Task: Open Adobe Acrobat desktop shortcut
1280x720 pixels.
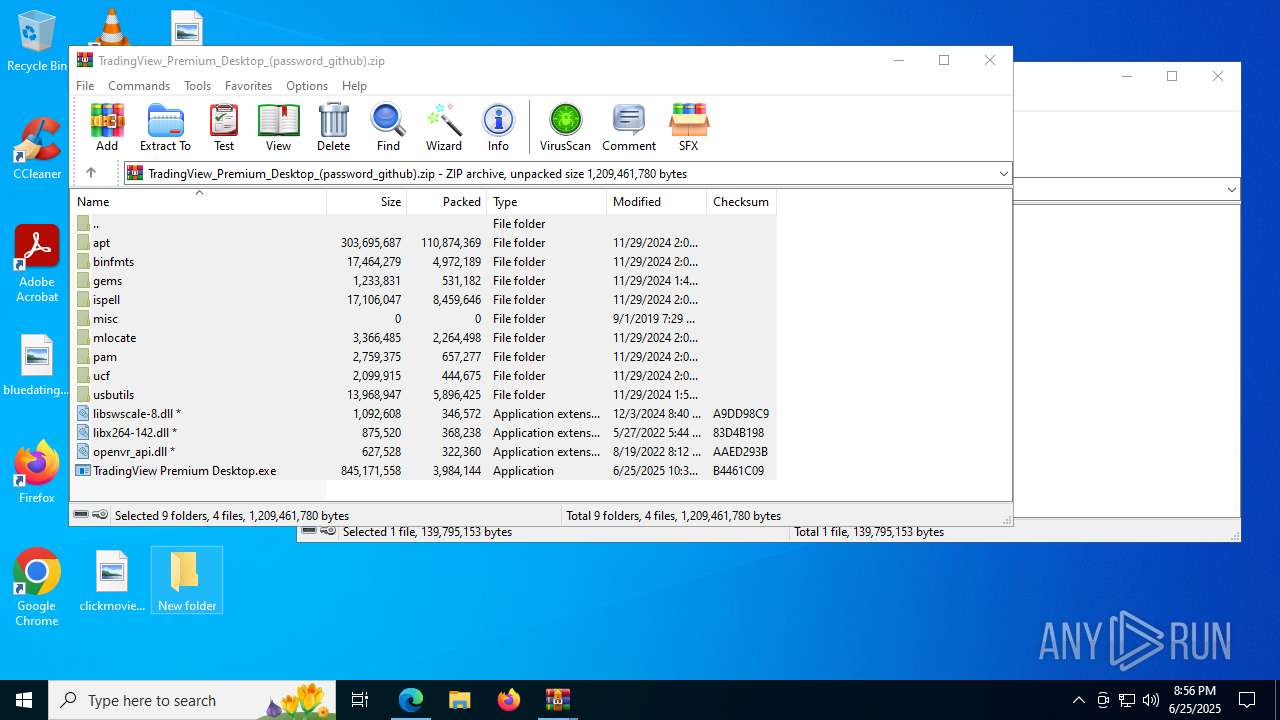Action: (x=37, y=264)
